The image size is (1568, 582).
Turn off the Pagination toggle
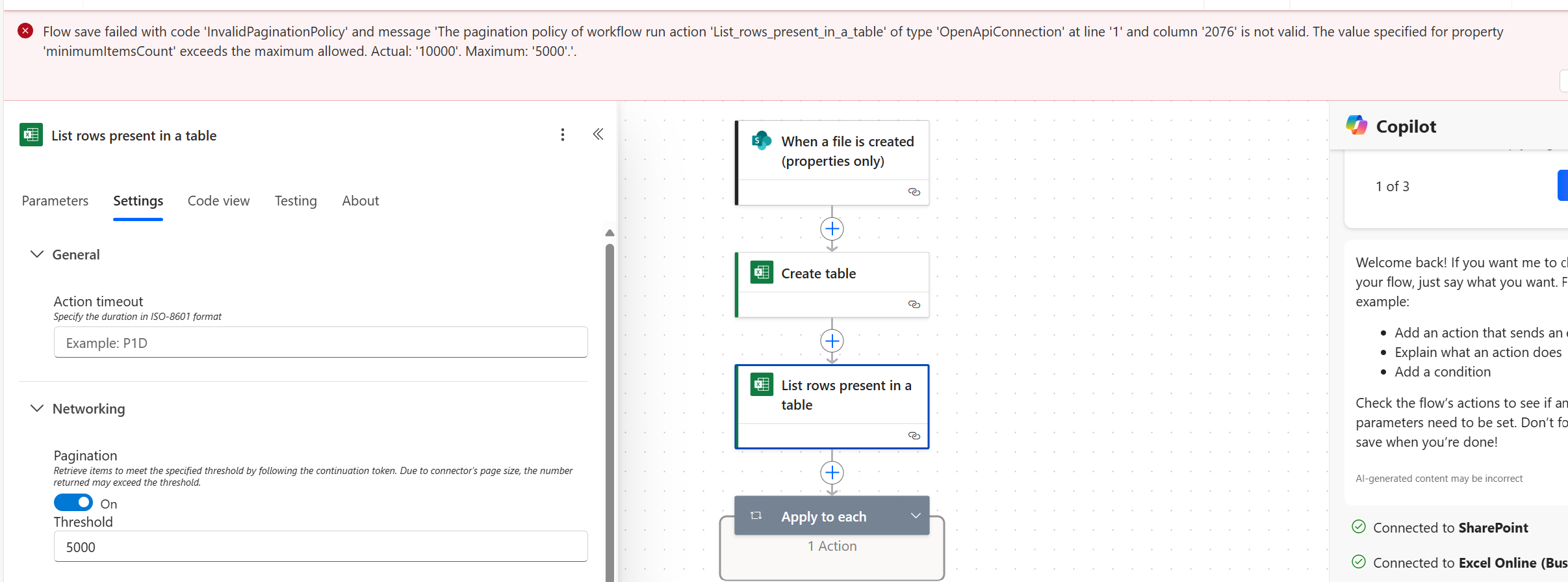[x=73, y=503]
